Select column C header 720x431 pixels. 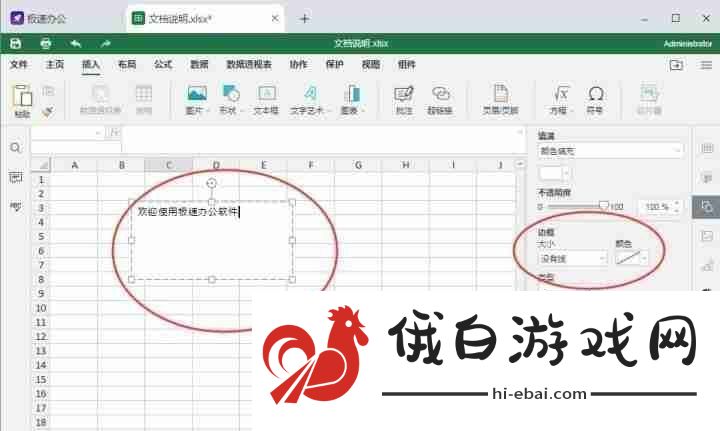[x=169, y=164]
